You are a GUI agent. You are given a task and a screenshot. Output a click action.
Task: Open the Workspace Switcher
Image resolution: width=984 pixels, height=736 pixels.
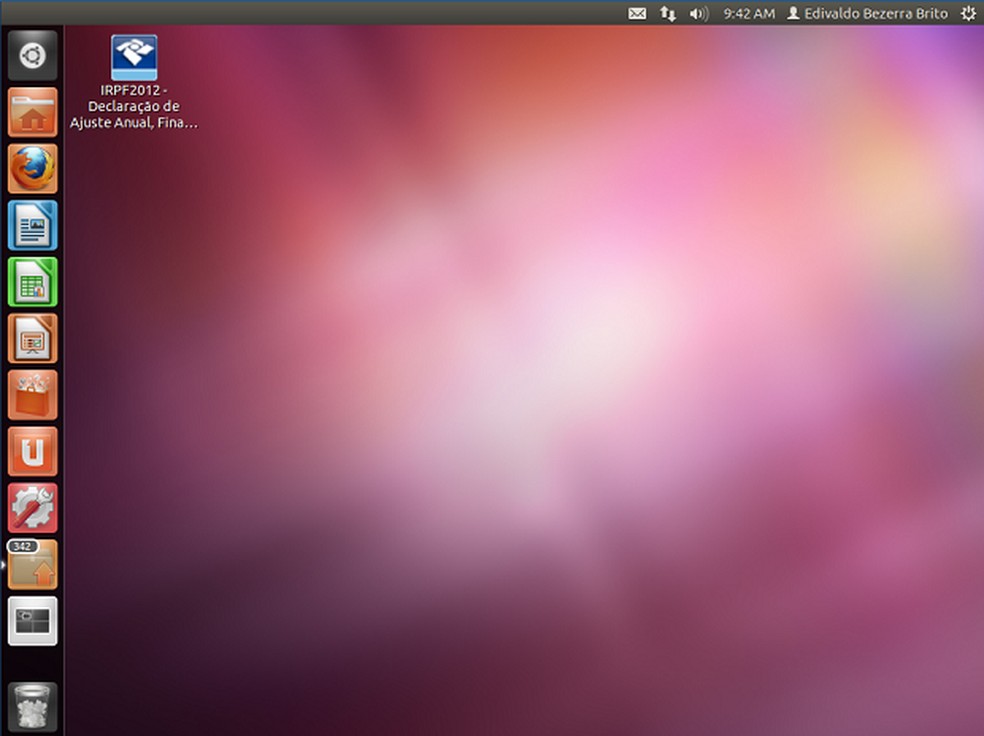(33, 621)
